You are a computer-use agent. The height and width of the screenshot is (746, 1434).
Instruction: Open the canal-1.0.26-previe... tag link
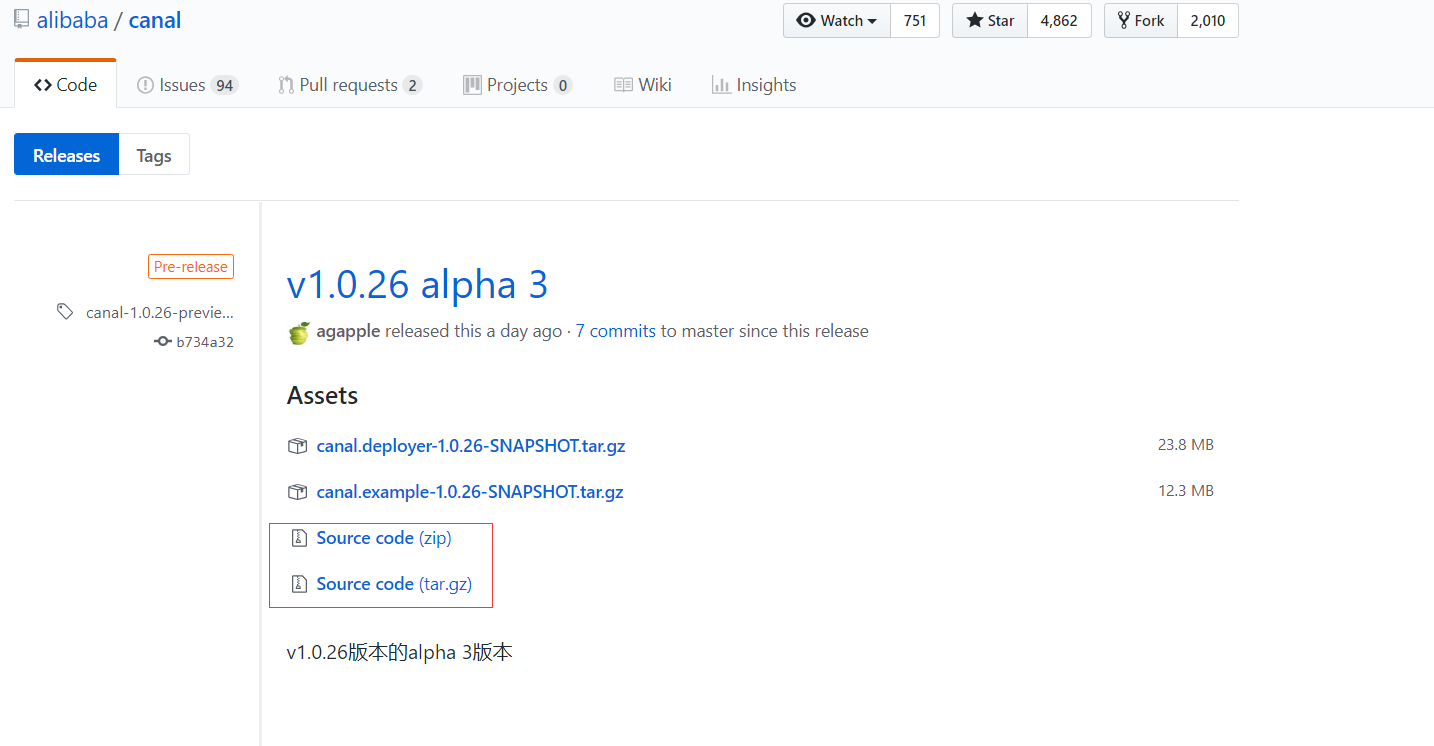(160, 312)
